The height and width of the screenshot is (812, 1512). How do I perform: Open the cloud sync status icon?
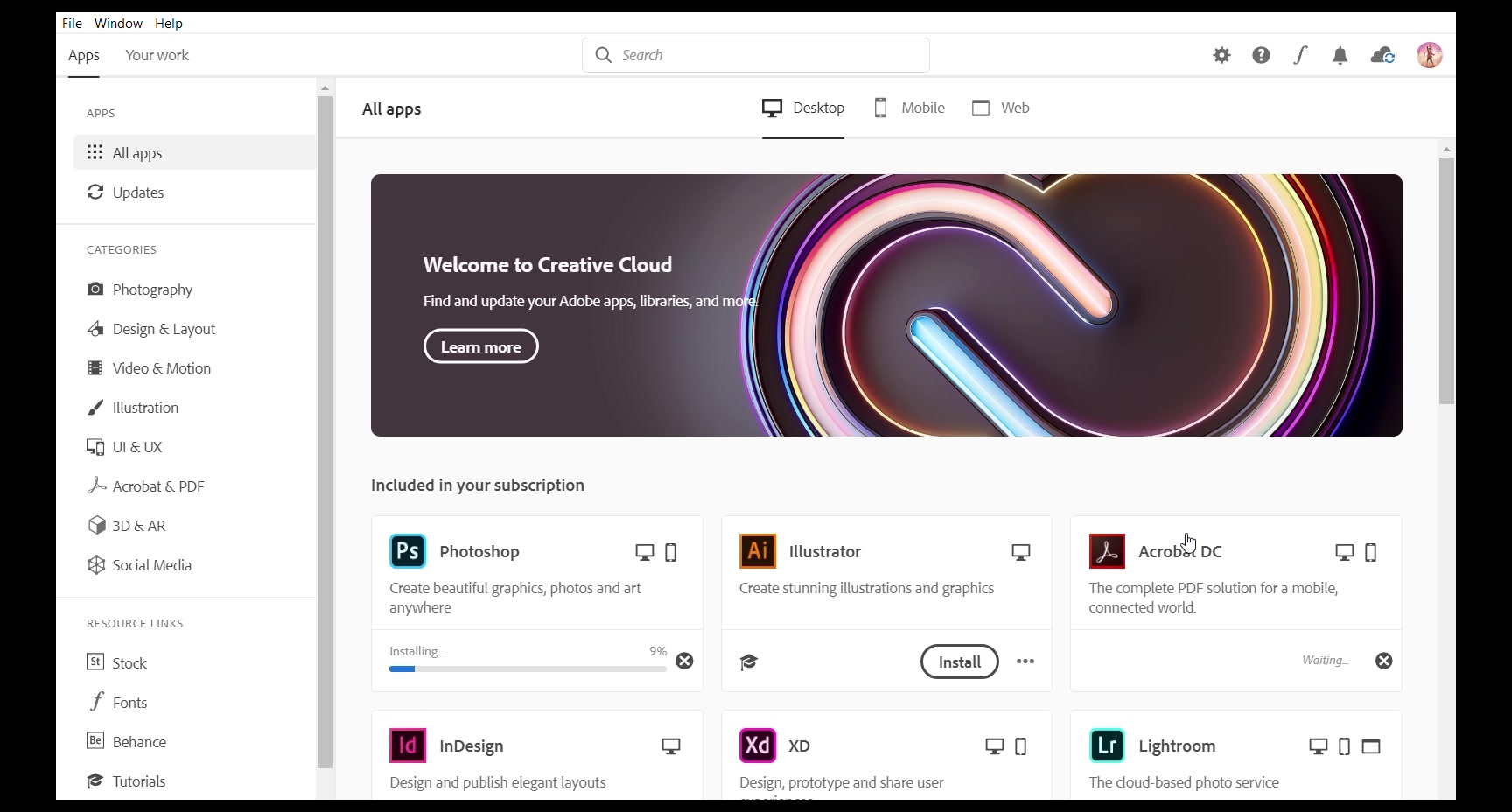[x=1382, y=55]
